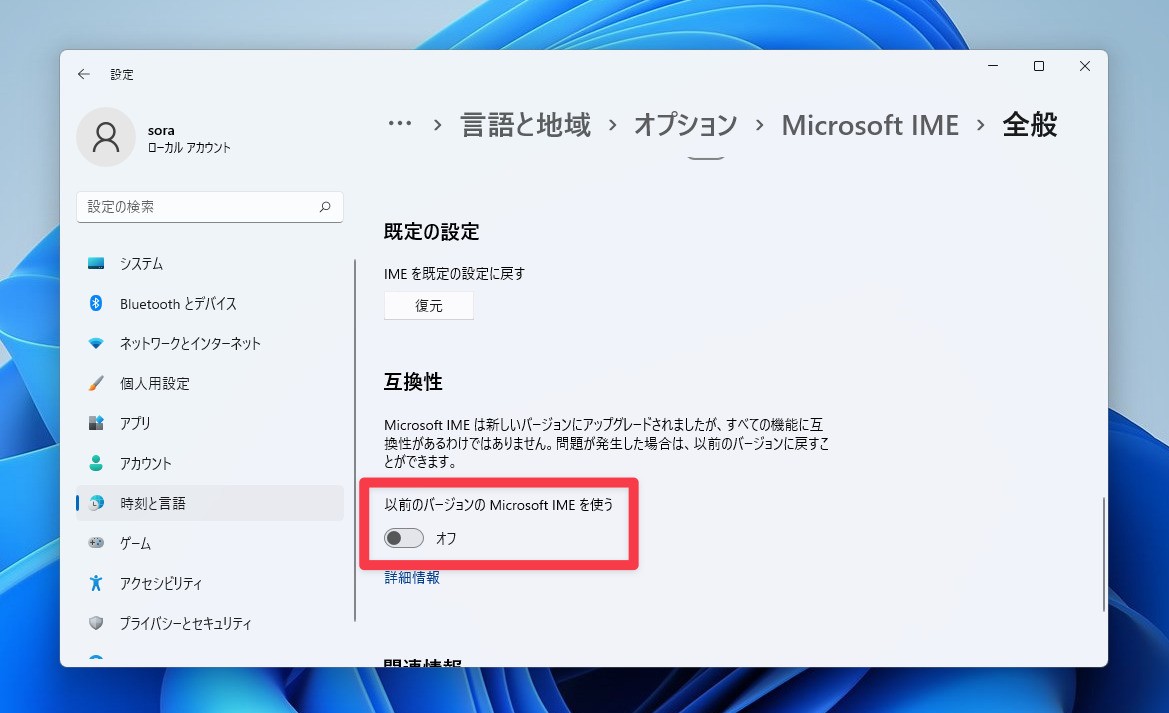Screen dimensions: 1169x713
Task: Navigate to 言語と地域 in the breadcrumb
Action: click(524, 124)
